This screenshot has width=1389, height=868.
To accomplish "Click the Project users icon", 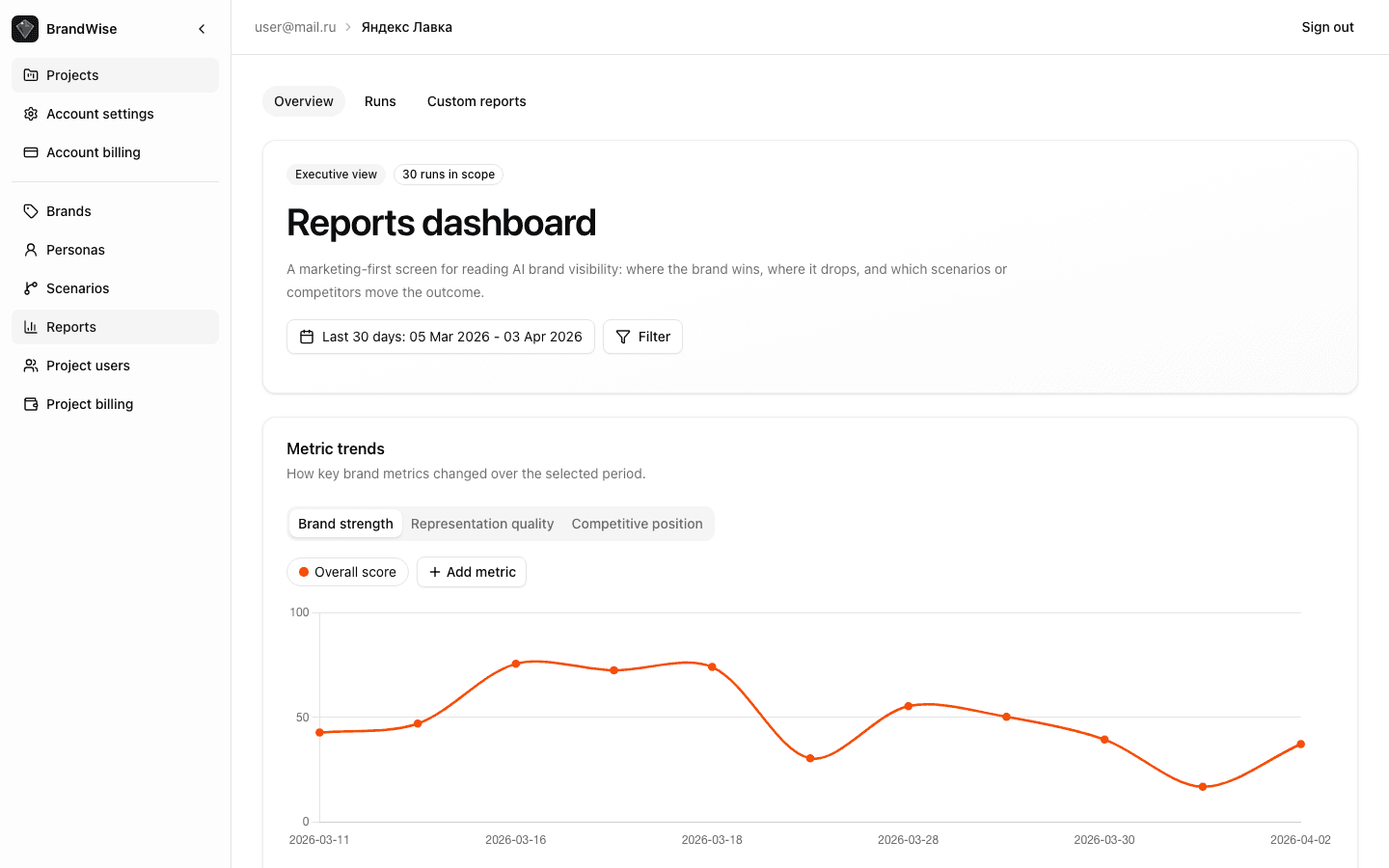I will (32, 365).
